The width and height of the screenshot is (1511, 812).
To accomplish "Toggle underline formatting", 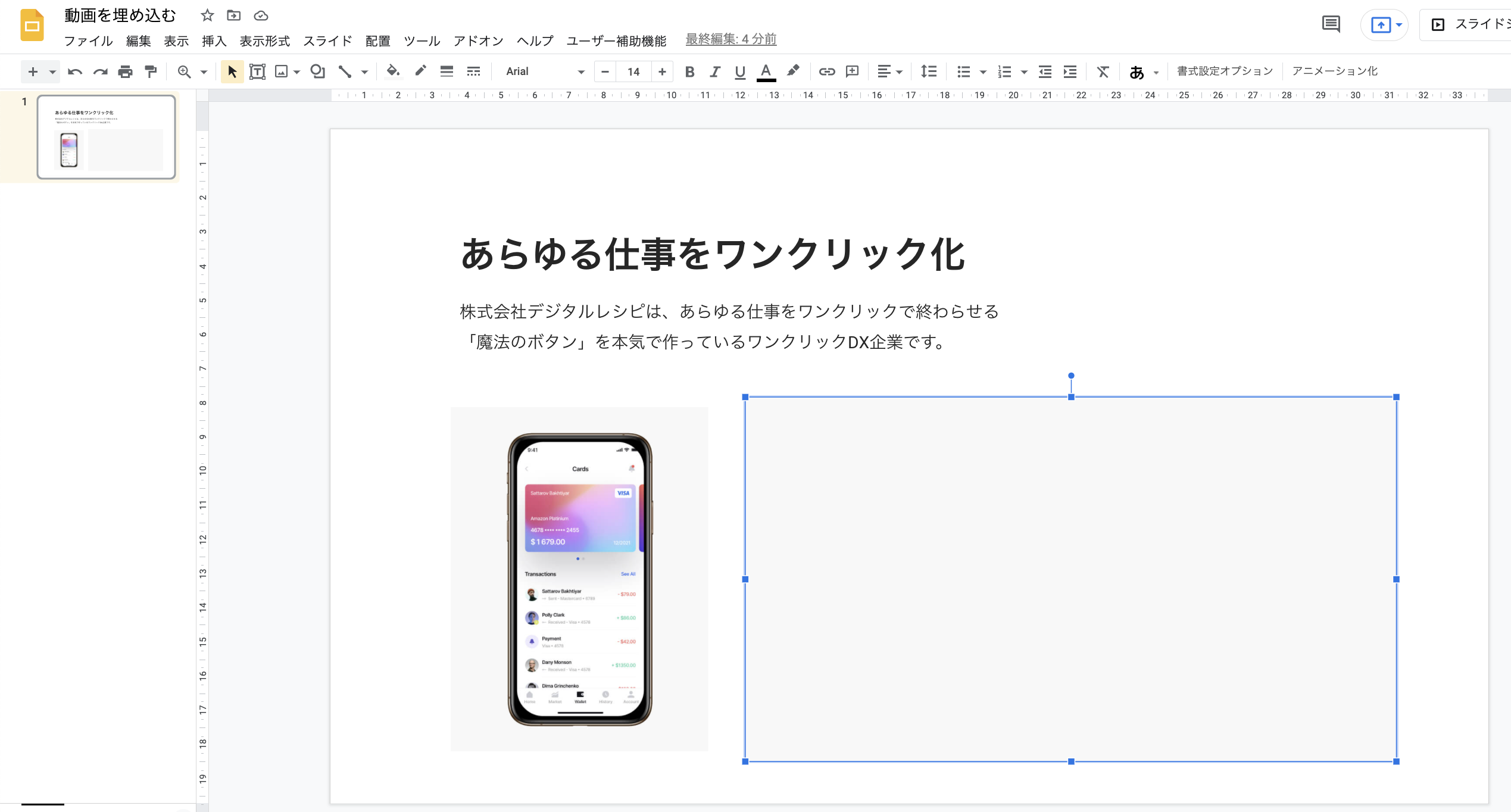I will 740,71.
